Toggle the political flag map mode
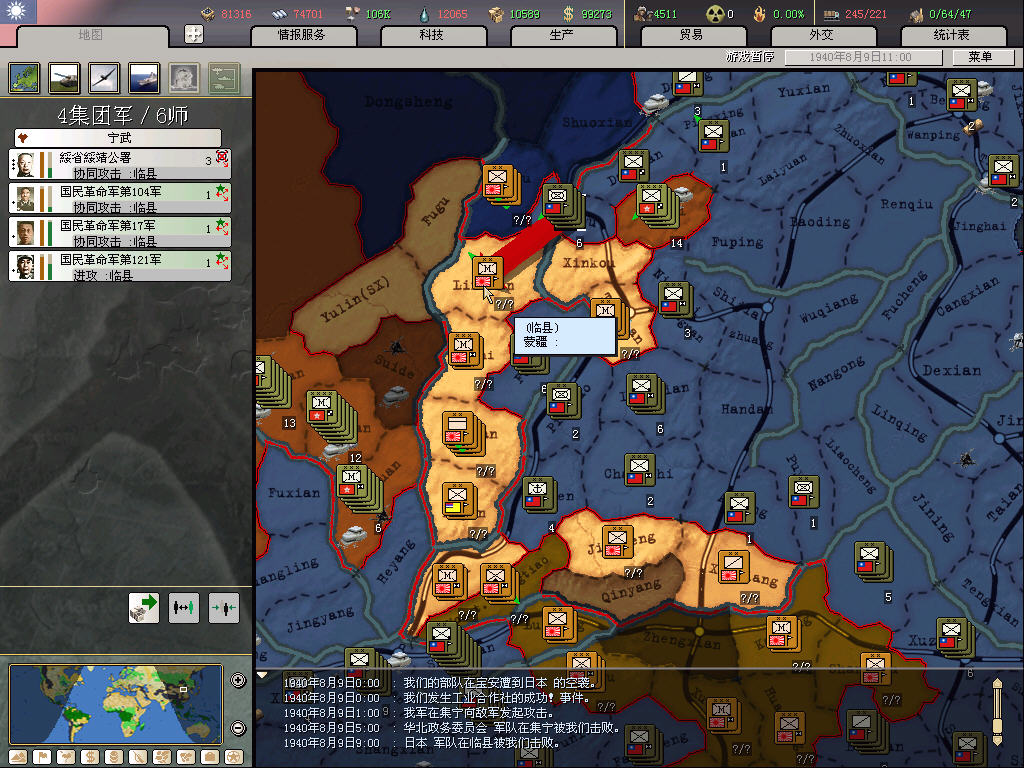 (41, 756)
